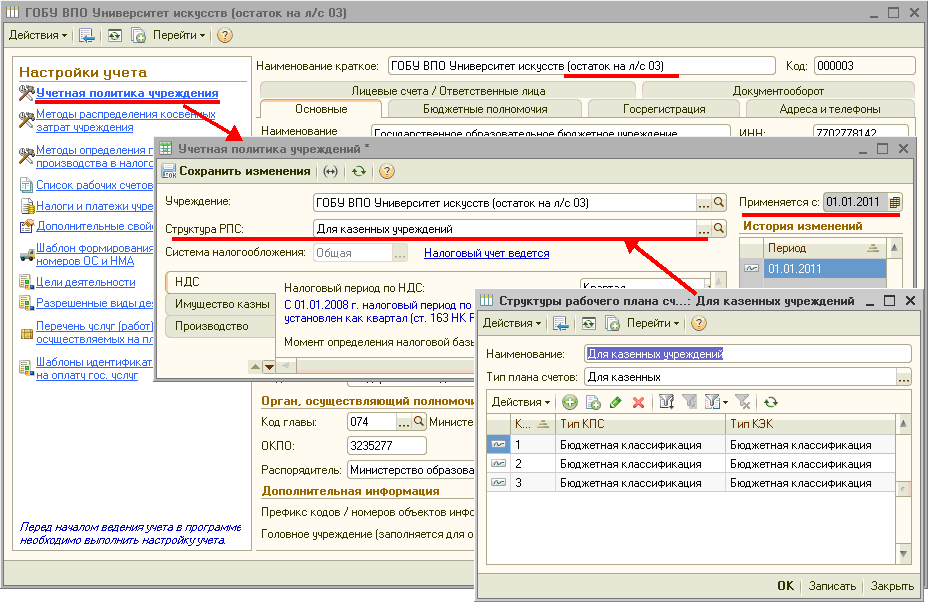Click the copy row icon in table toolbar
Viewport: 928px width, 602px height.
tap(593, 402)
